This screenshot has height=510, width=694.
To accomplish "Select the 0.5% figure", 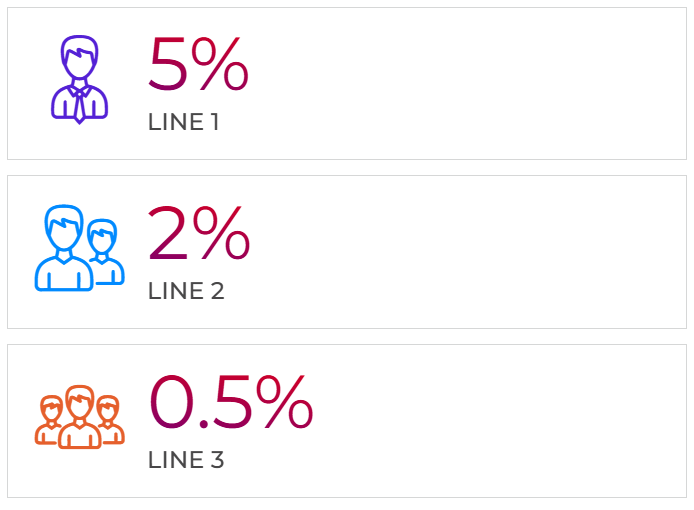I will coord(230,403).
